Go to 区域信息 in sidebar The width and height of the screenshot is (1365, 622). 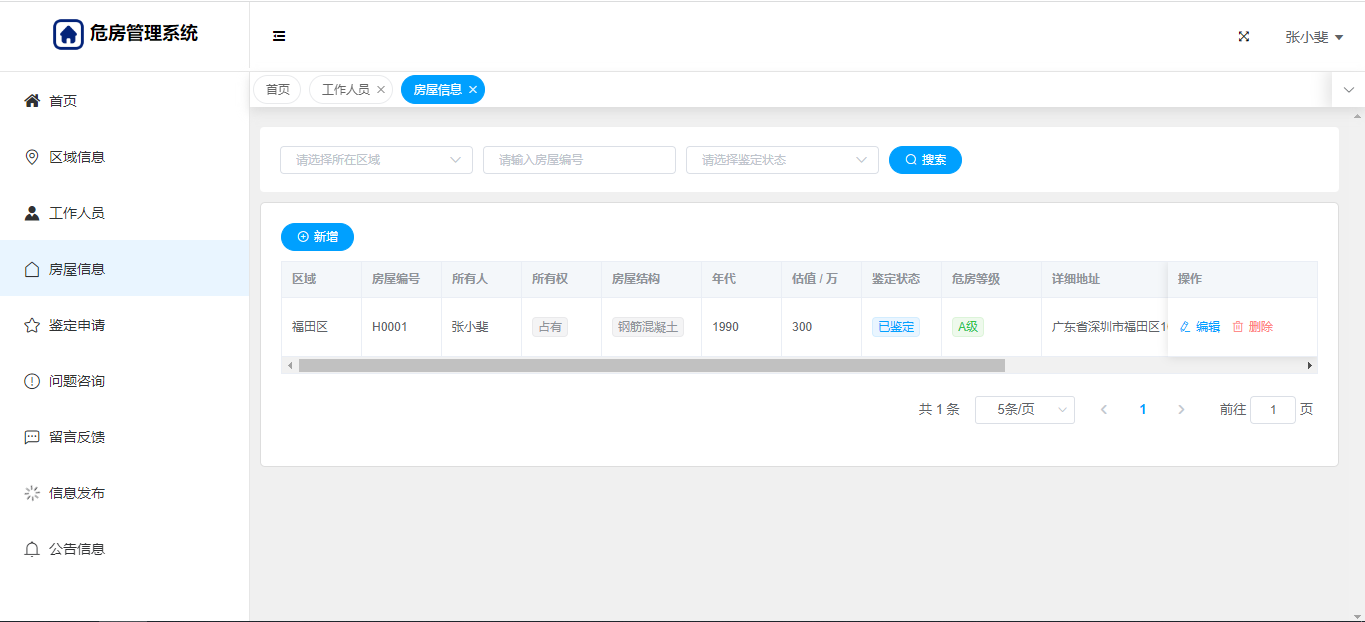click(77, 157)
